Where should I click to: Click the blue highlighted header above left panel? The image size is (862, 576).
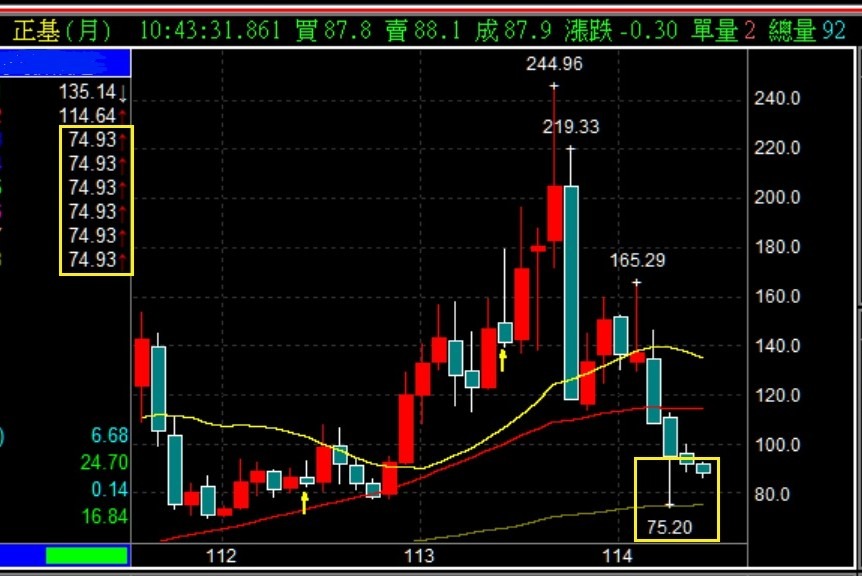pyautogui.click(x=65, y=63)
